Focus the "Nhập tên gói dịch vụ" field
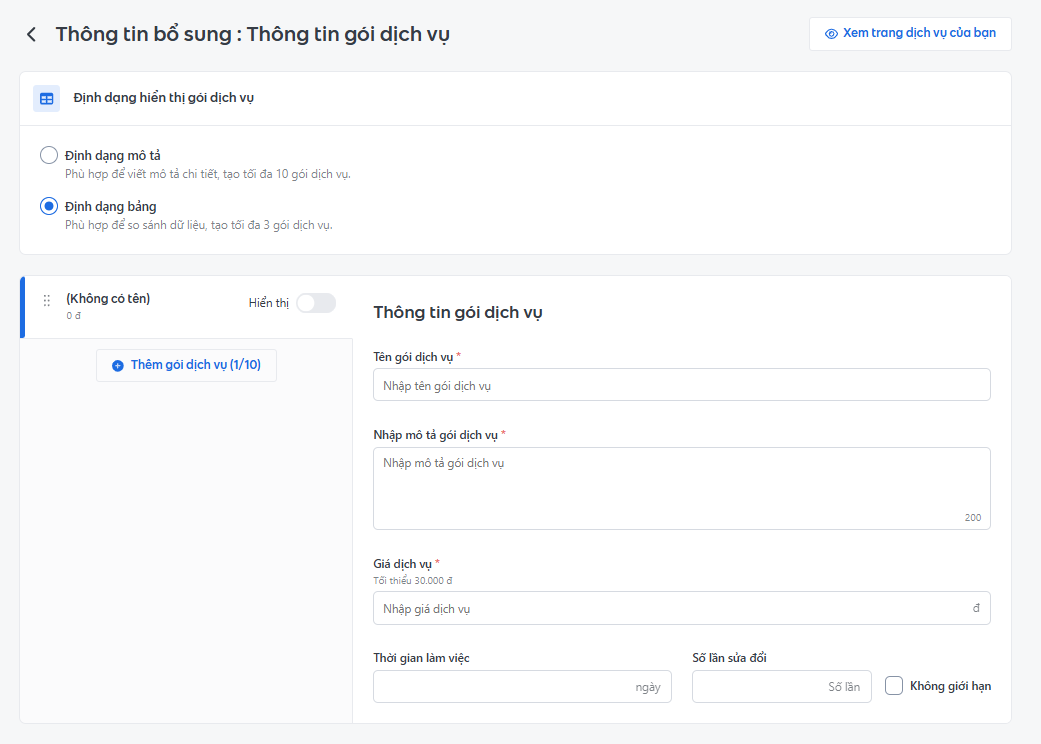The image size is (1041, 744). click(x=681, y=385)
